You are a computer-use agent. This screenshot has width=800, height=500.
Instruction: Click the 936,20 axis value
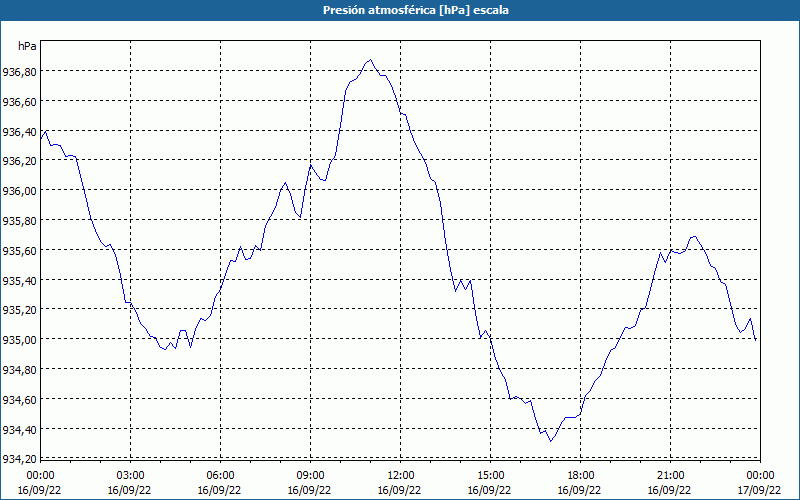[19, 162]
